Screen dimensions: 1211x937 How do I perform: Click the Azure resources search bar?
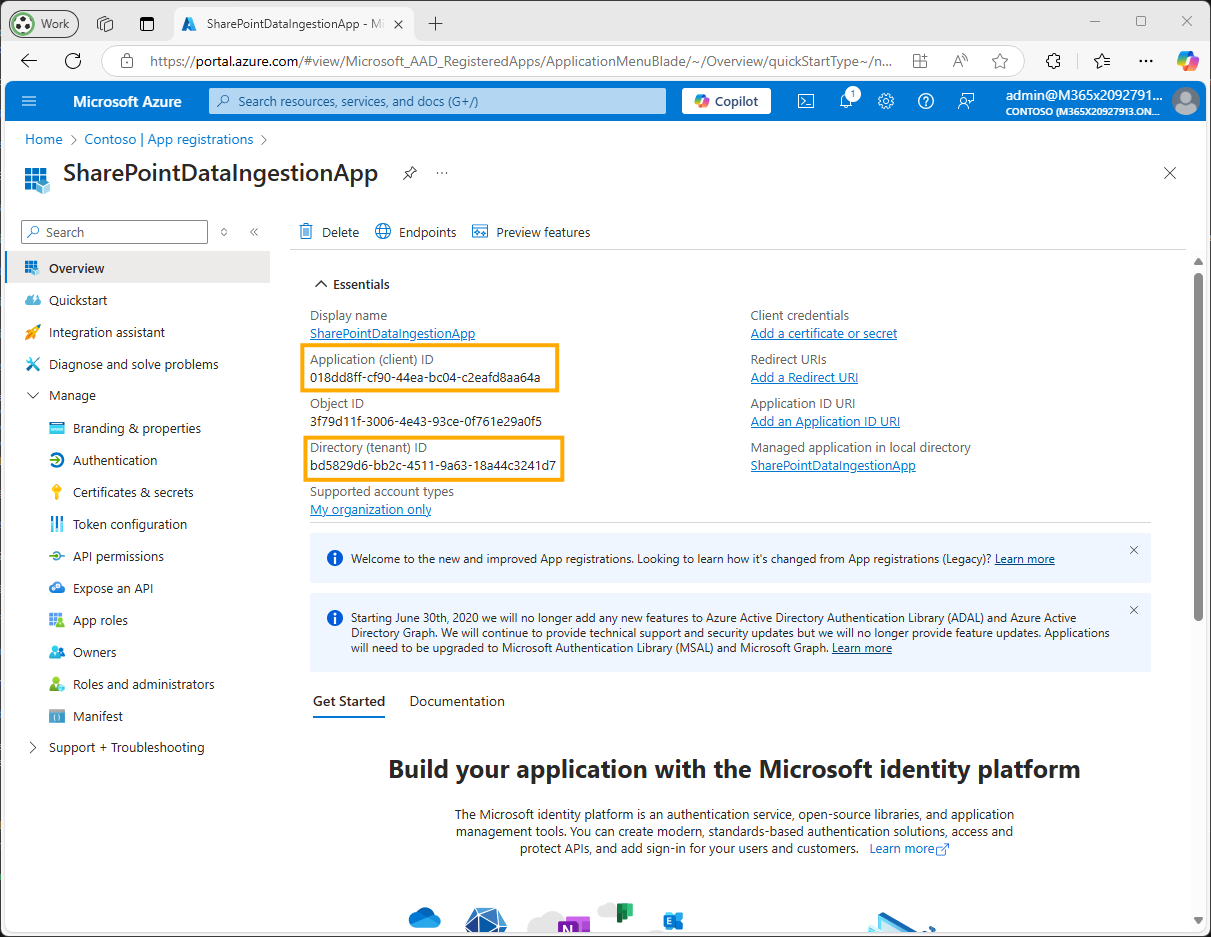pyautogui.click(x=437, y=101)
